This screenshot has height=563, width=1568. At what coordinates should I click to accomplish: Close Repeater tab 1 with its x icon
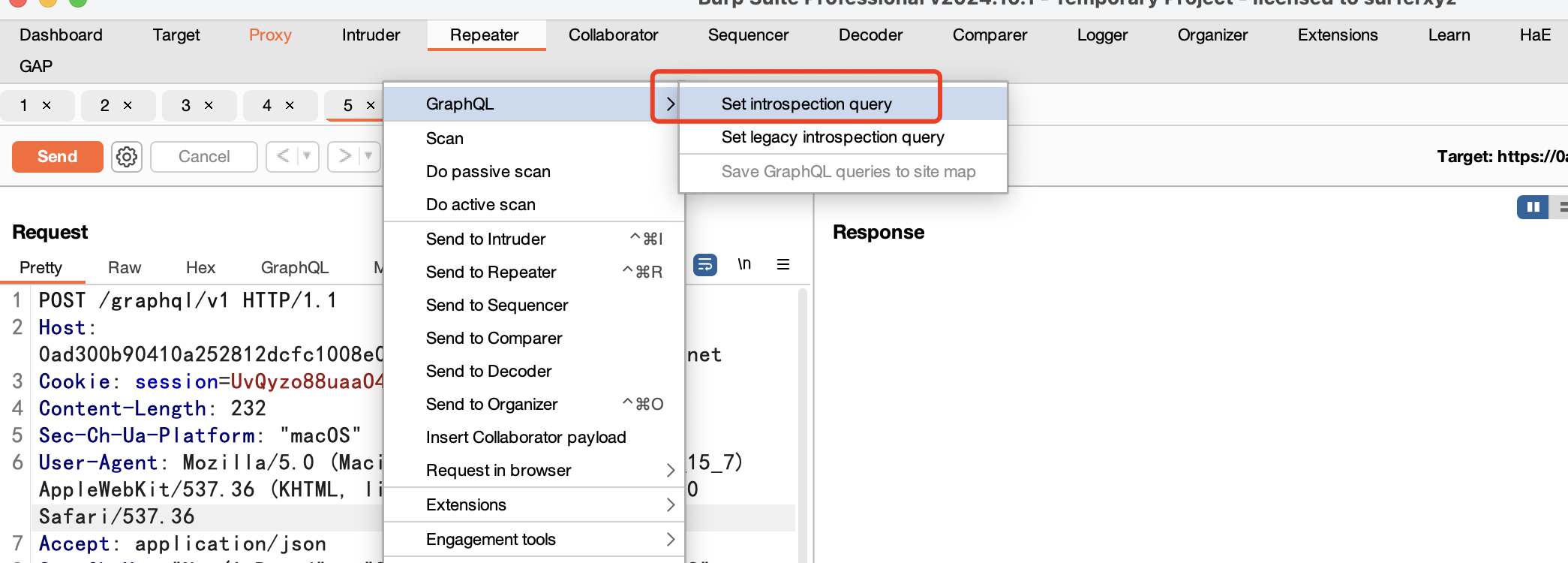(x=47, y=106)
